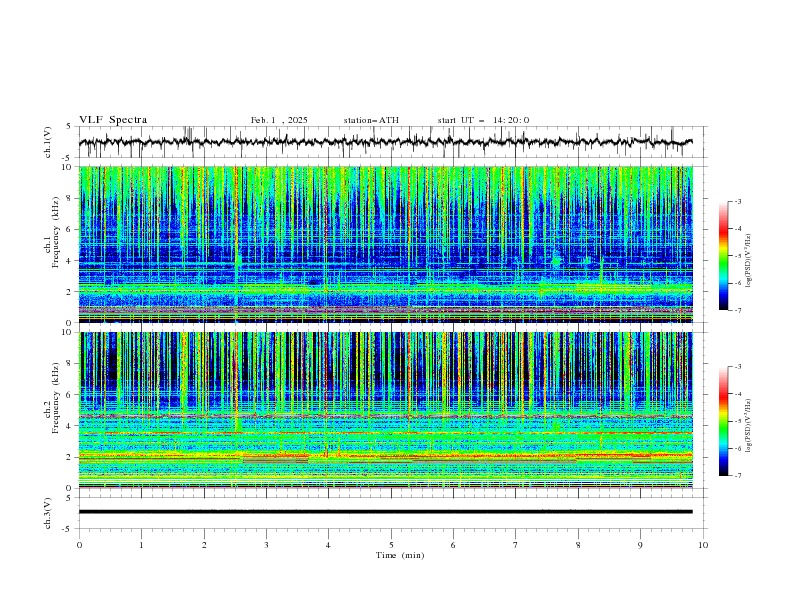
Task: Click the 'start UT = 14:20:0' text
Action: (483, 120)
